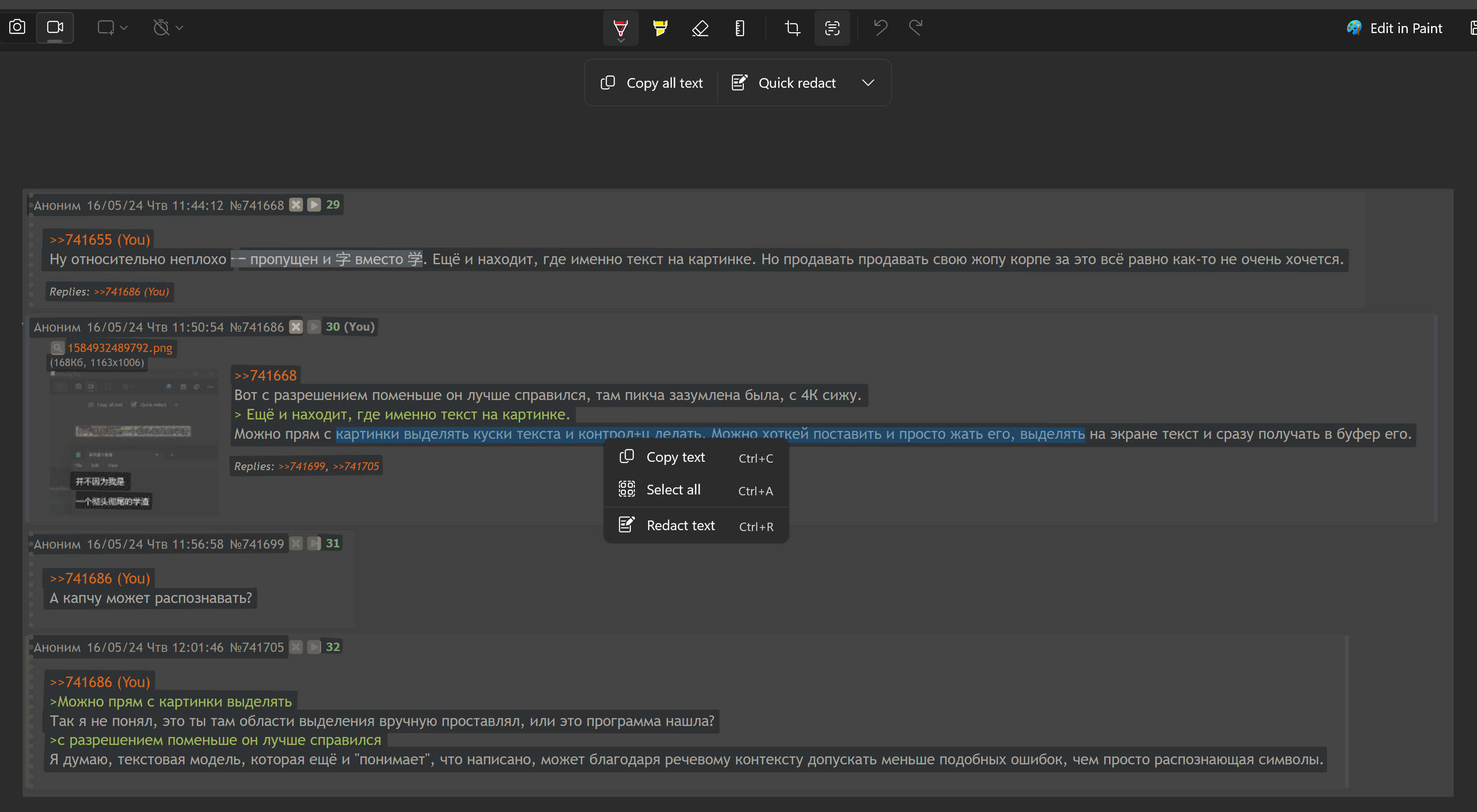Select the yellow highlighter tool

[660, 27]
